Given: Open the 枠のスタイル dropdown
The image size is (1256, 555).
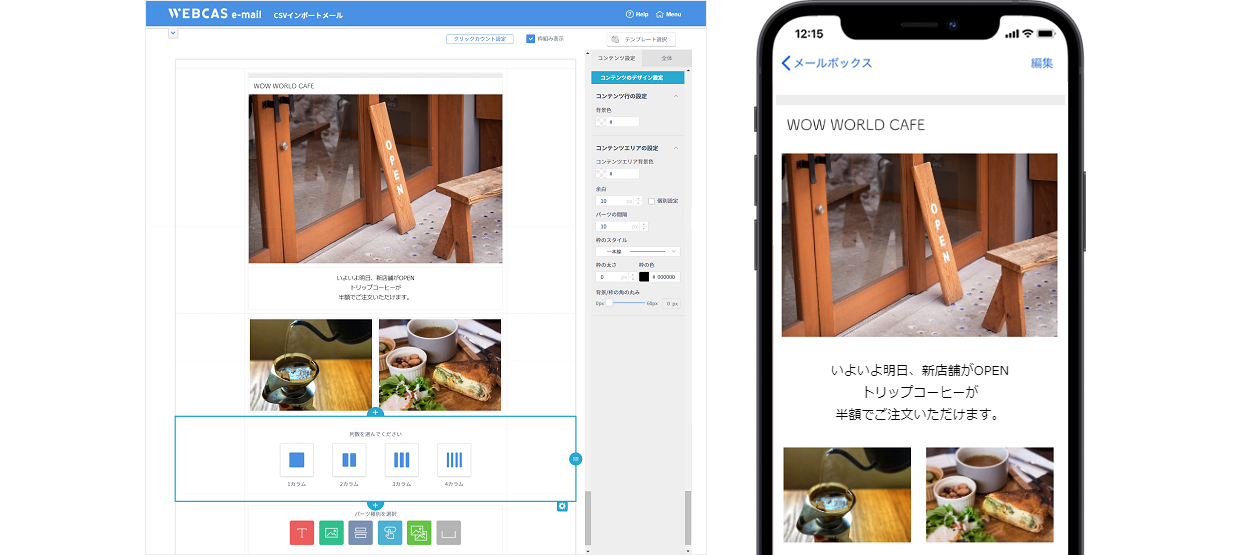Looking at the screenshot, I should [637, 252].
